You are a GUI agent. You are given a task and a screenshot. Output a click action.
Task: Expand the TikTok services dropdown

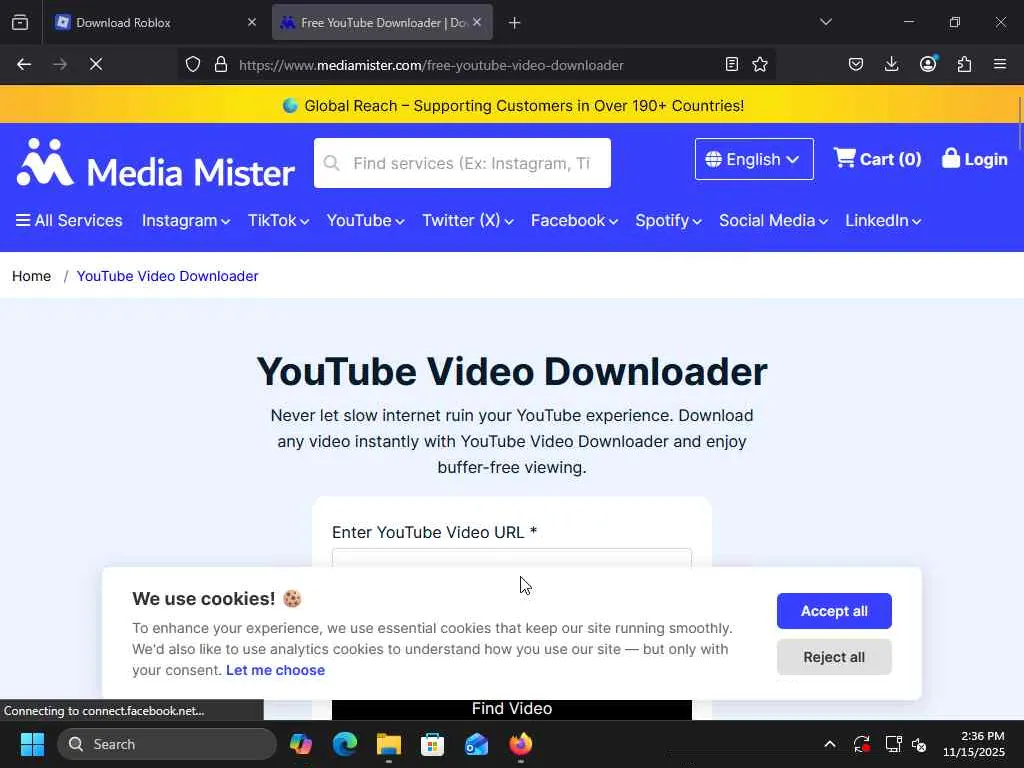coord(278,221)
